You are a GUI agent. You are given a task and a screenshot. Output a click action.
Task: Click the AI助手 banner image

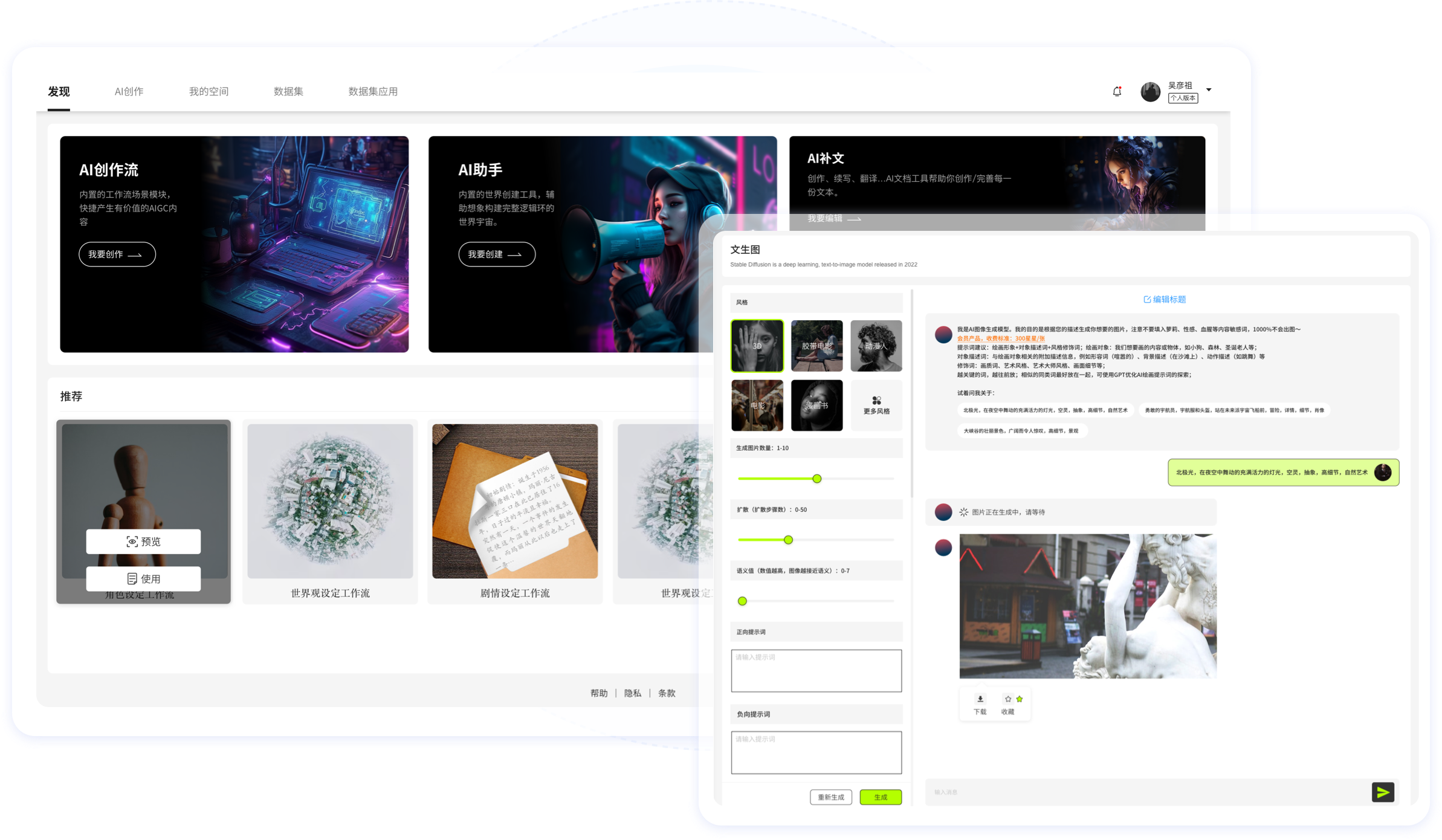coord(602,244)
